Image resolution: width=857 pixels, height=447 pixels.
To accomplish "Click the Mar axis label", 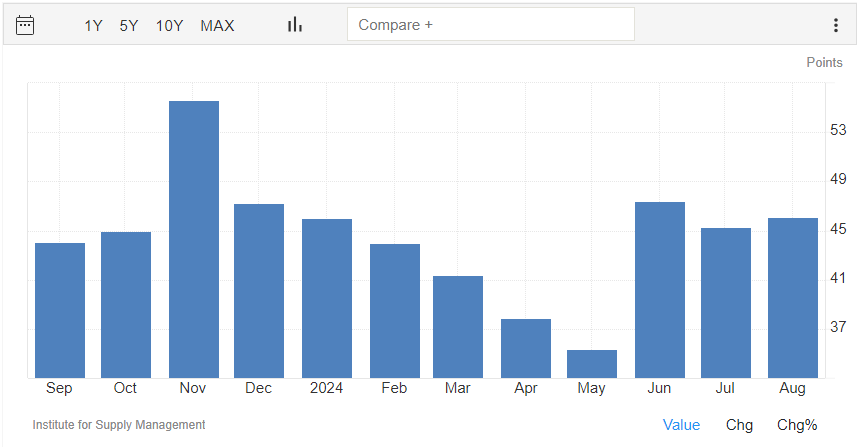I will point(457,388).
